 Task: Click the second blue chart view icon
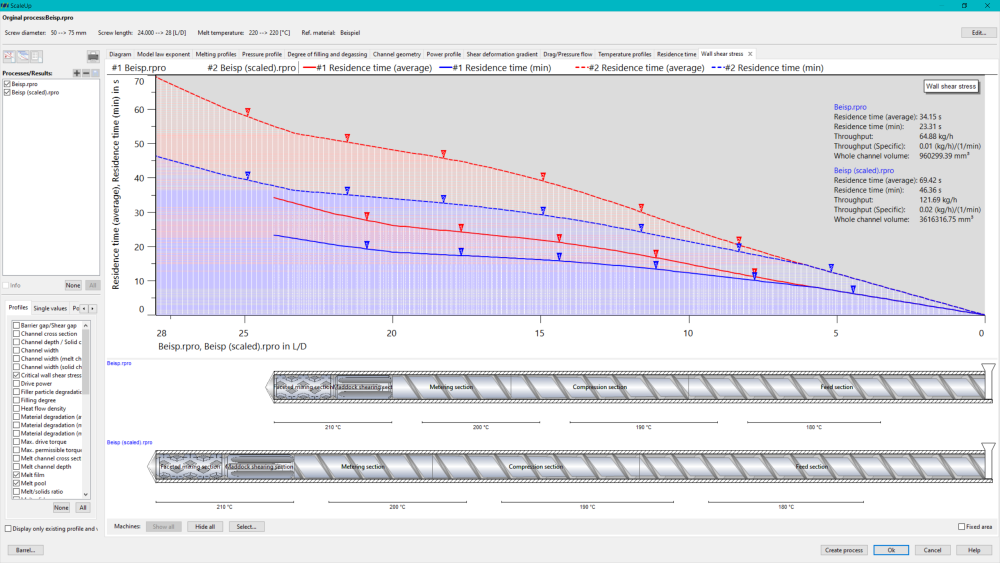point(23,56)
